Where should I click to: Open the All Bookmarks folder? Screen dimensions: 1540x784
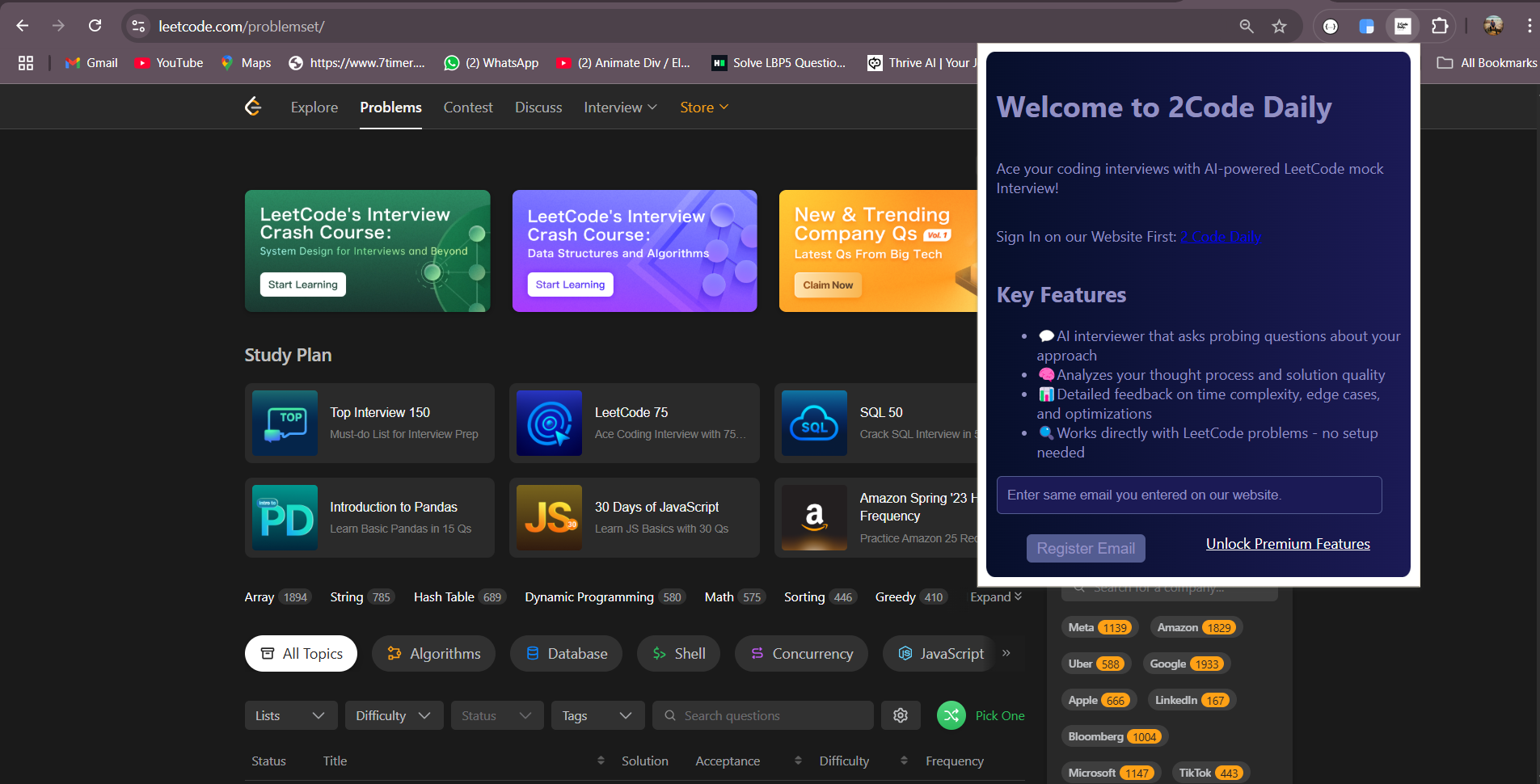point(1487,63)
